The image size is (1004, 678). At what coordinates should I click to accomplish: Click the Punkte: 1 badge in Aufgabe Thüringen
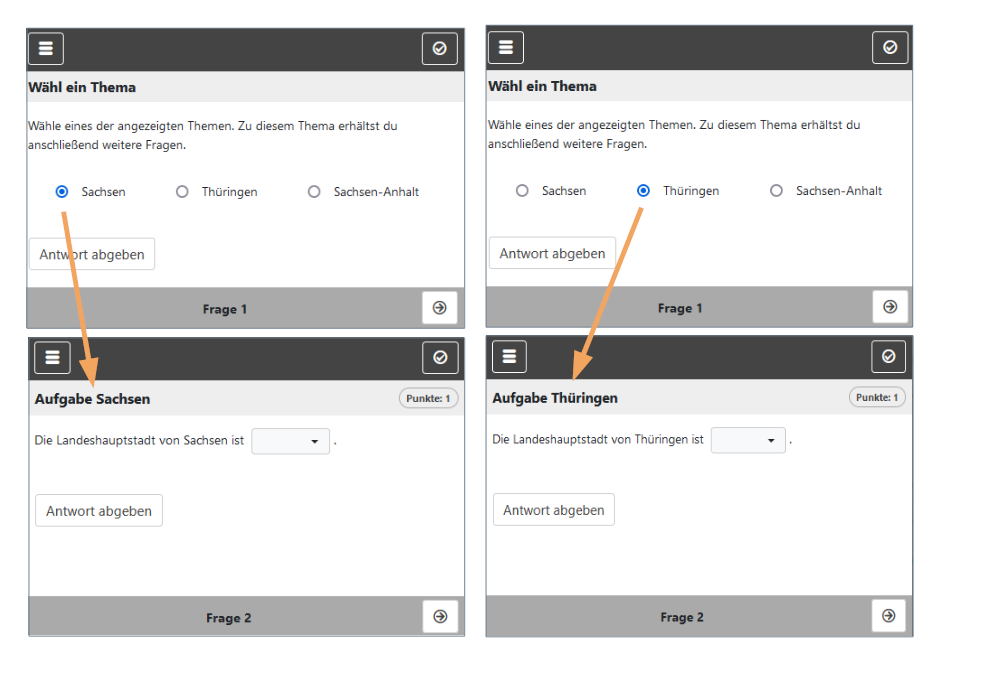tap(877, 397)
